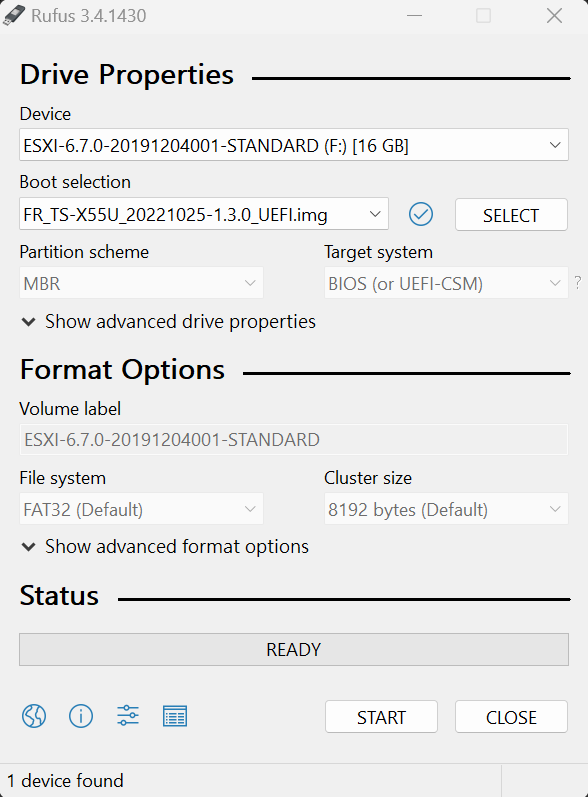The width and height of the screenshot is (588, 797).
Task: Expand Show advanced drive properties
Action: 168,322
